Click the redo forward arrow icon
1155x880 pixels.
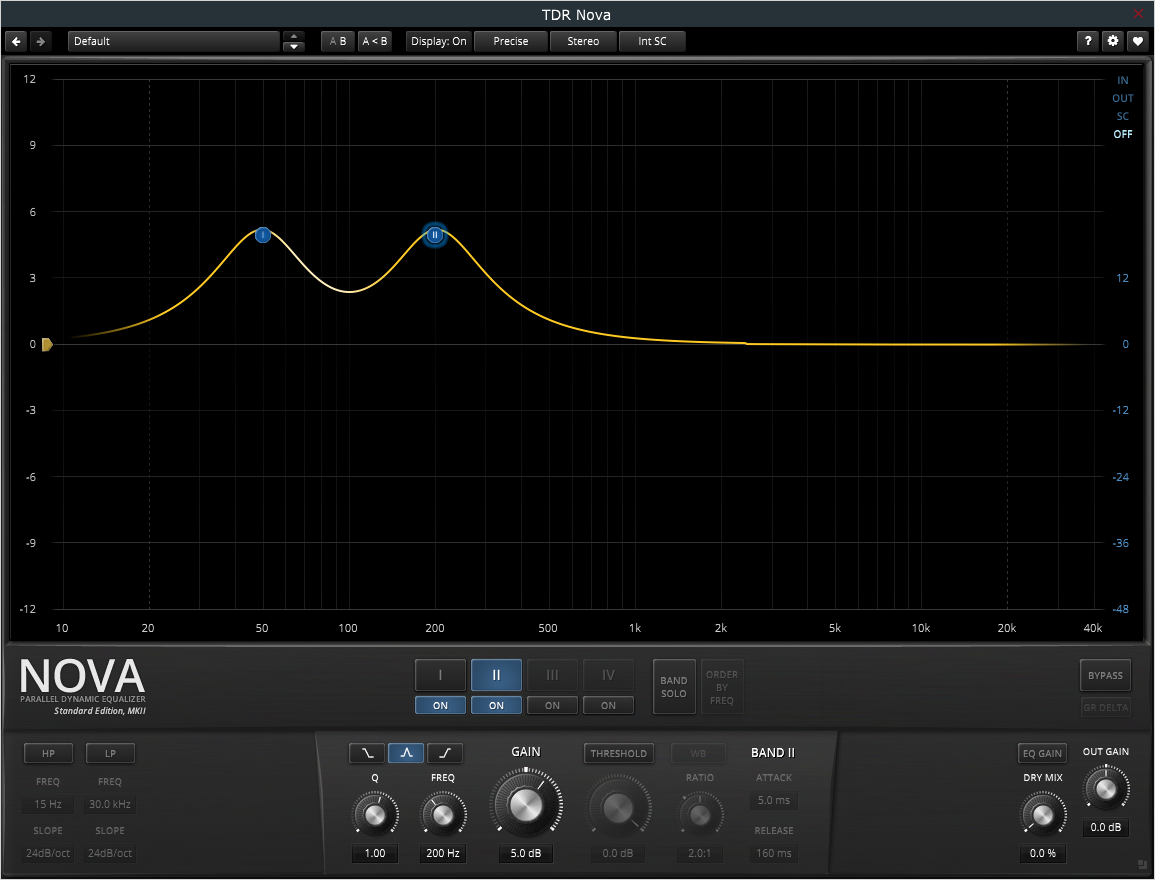point(41,41)
